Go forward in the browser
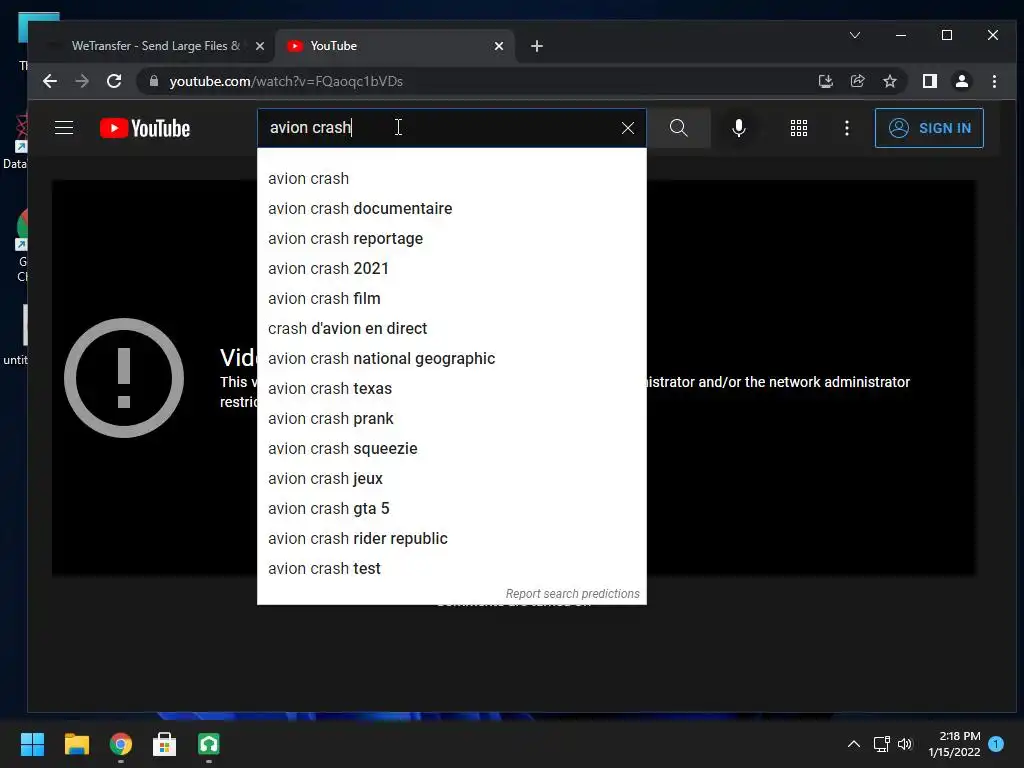Image resolution: width=1024 pixels, height=768 pixels. [x=82, y=81]
